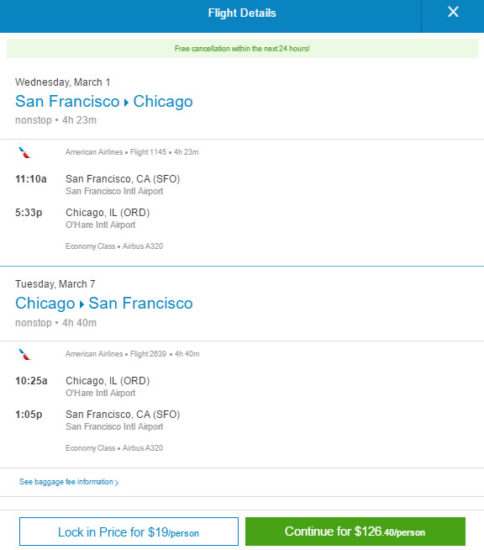Click the chevron after baggage fee information
The image size is (484, 550).
tap(117, 483)
